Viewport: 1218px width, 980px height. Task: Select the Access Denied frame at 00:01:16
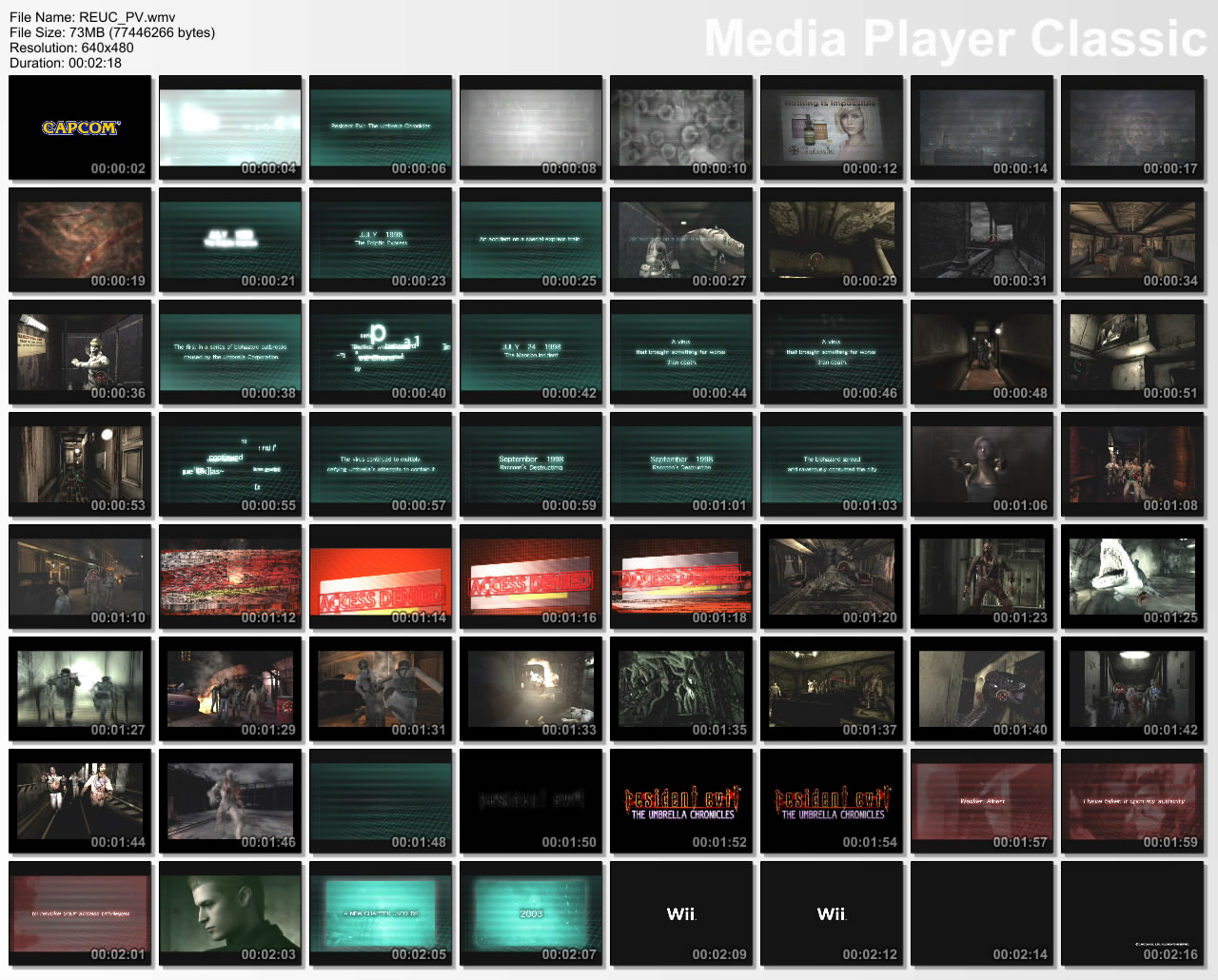click(x=531, y=577)
